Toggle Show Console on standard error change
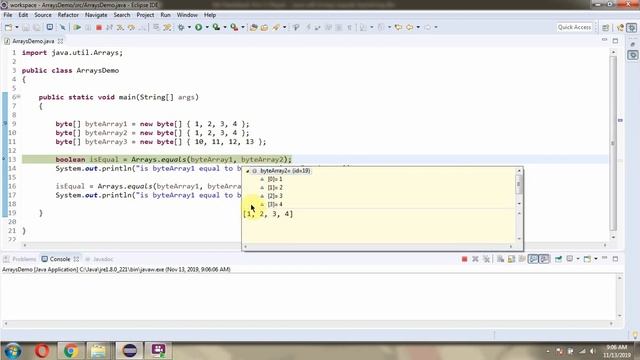This screenshot has width=640, height=360. (544, 259)
